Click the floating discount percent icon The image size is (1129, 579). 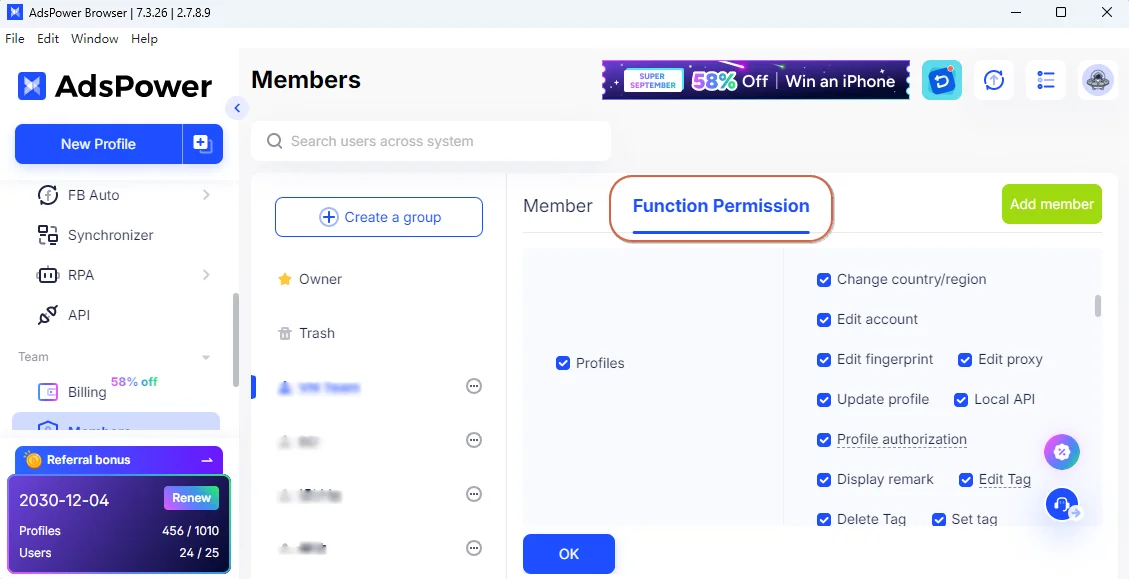[x=1062, y=452]
